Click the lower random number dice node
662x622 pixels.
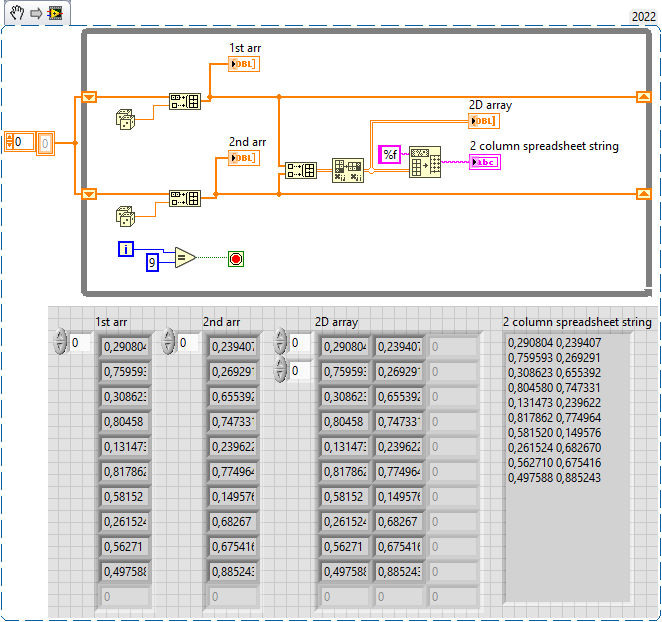pyautogui.click(x=127, y=215)
